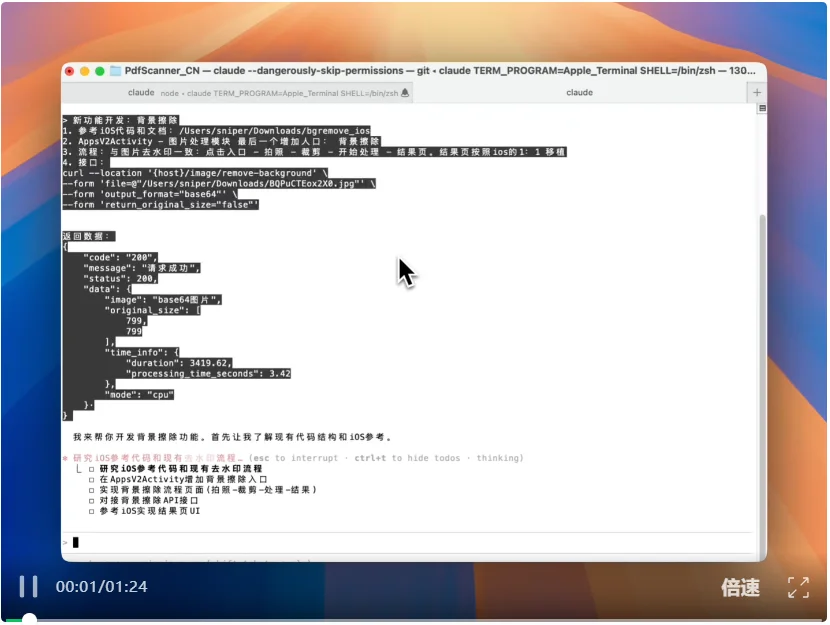Click the bell icon on first tab
Image resolution: width=830 pixels, height=625 pixels.
(x=406, y=92)
